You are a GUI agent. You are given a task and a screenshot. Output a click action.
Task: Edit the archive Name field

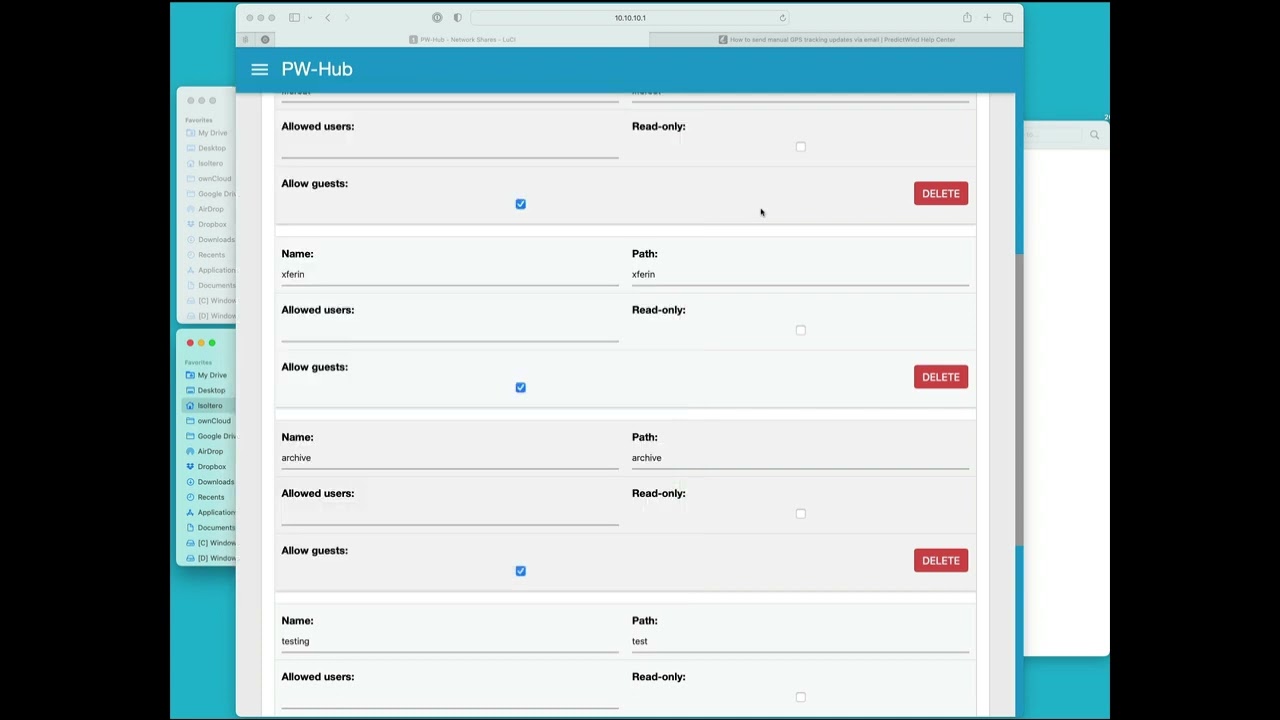[x=450, y=458]
